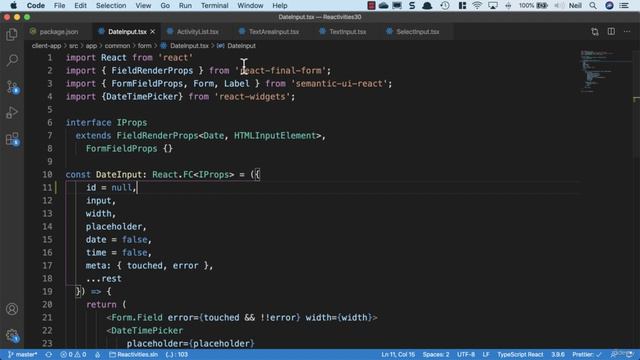The image size is (640, 360).
Task: Close the DateInput.tsx tab
Action: coord(153,31)
